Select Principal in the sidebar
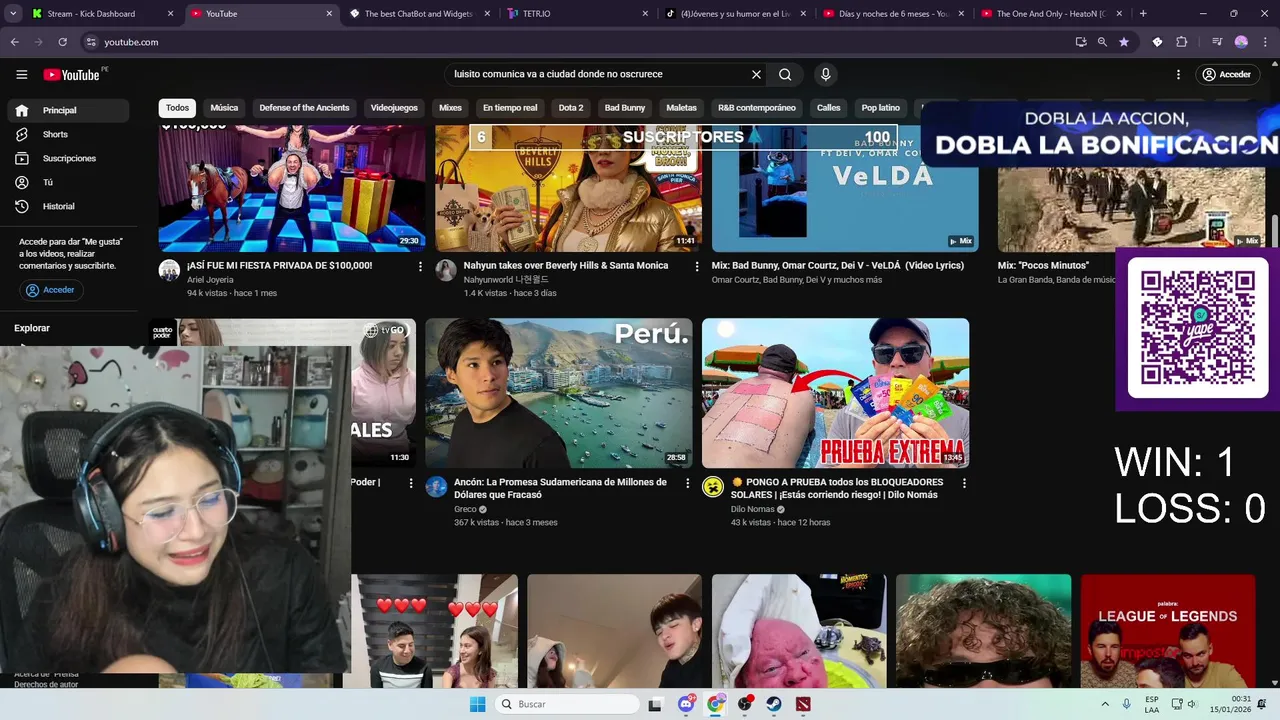This screenshot has height=720, width=1280. tap(66, 110)
